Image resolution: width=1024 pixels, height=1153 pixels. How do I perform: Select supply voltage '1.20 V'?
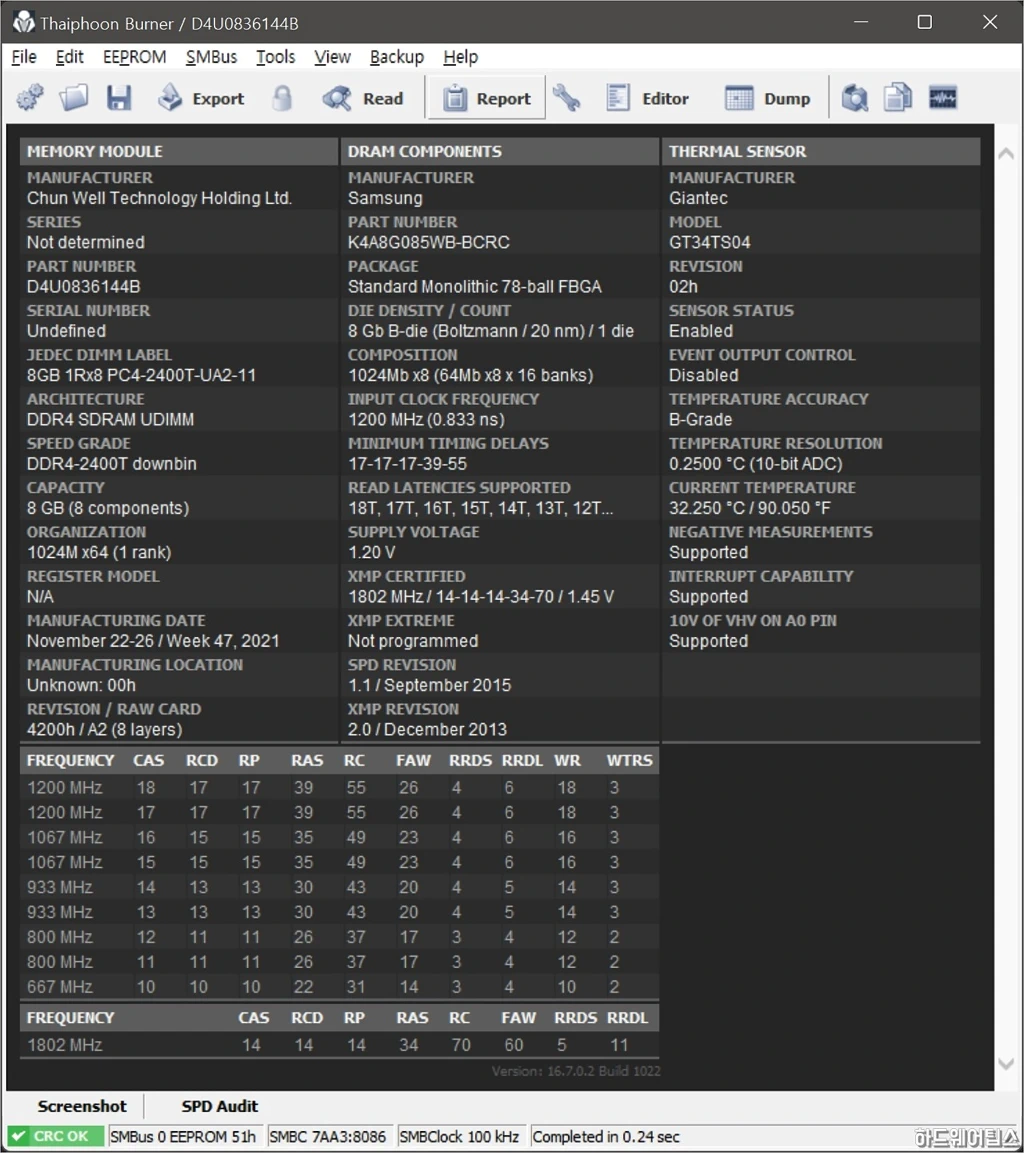(x=371, y=552)
